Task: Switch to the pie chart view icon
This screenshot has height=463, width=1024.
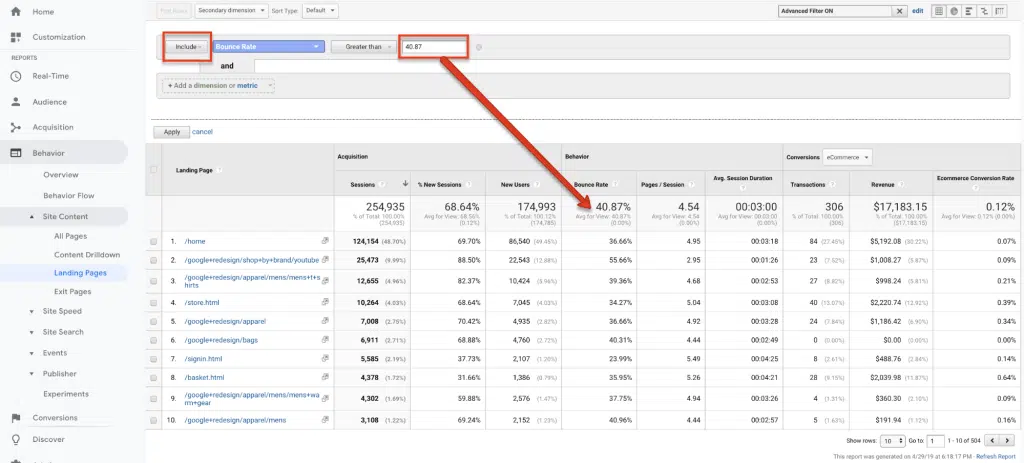Action: [953, 11]
